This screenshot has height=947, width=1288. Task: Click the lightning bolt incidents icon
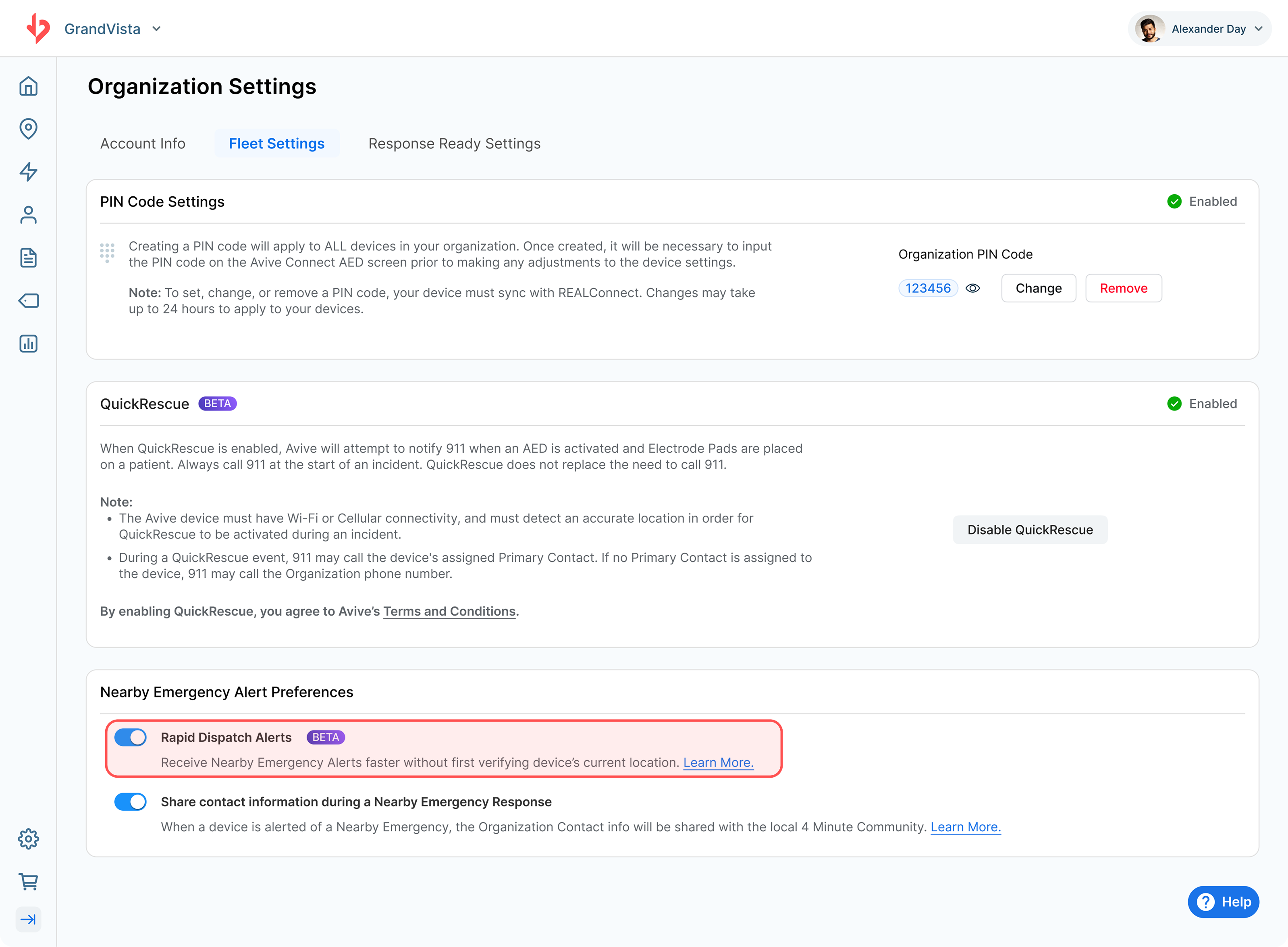28,172
